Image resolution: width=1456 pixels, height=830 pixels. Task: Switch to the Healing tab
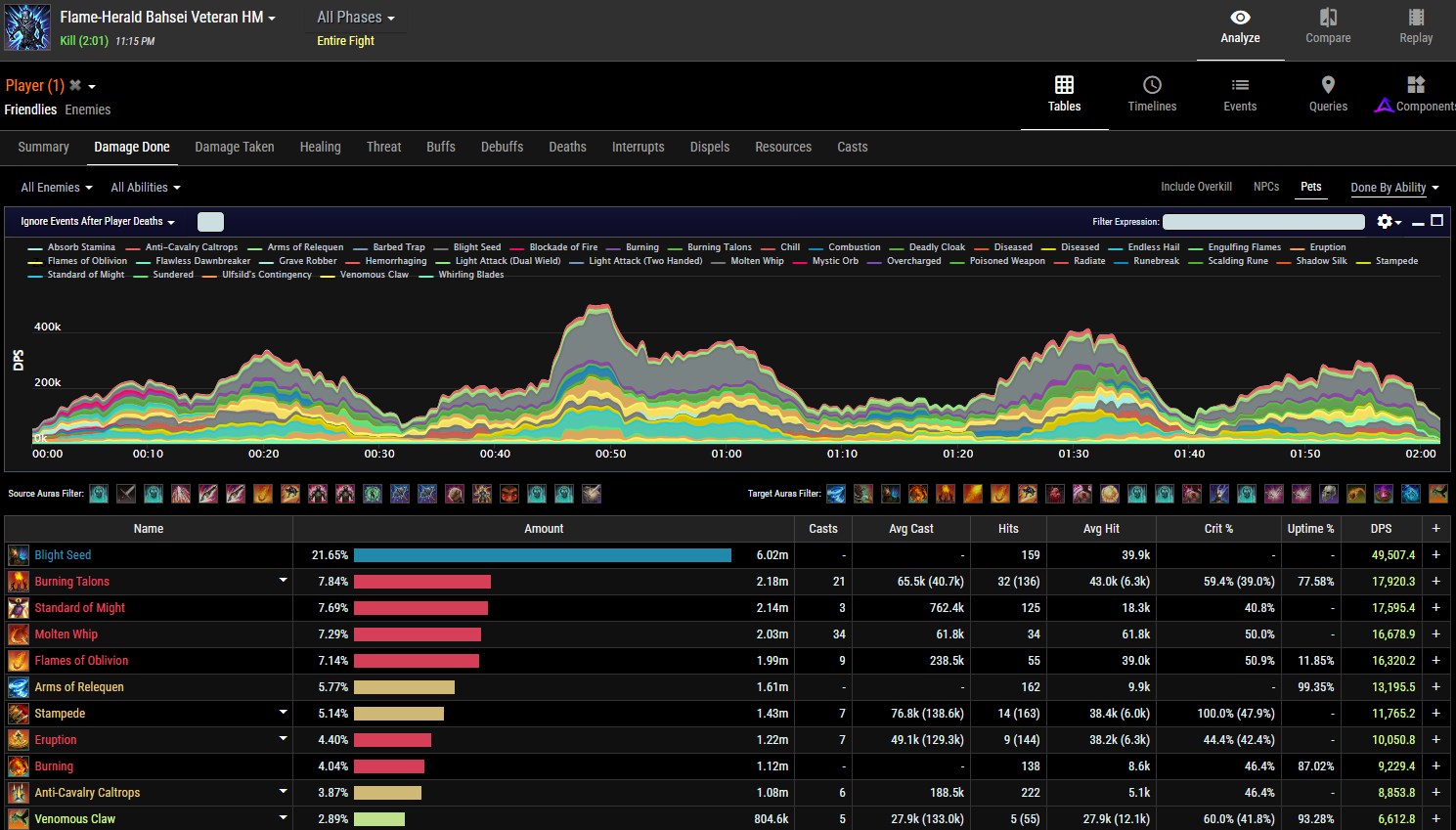point(320,147)
